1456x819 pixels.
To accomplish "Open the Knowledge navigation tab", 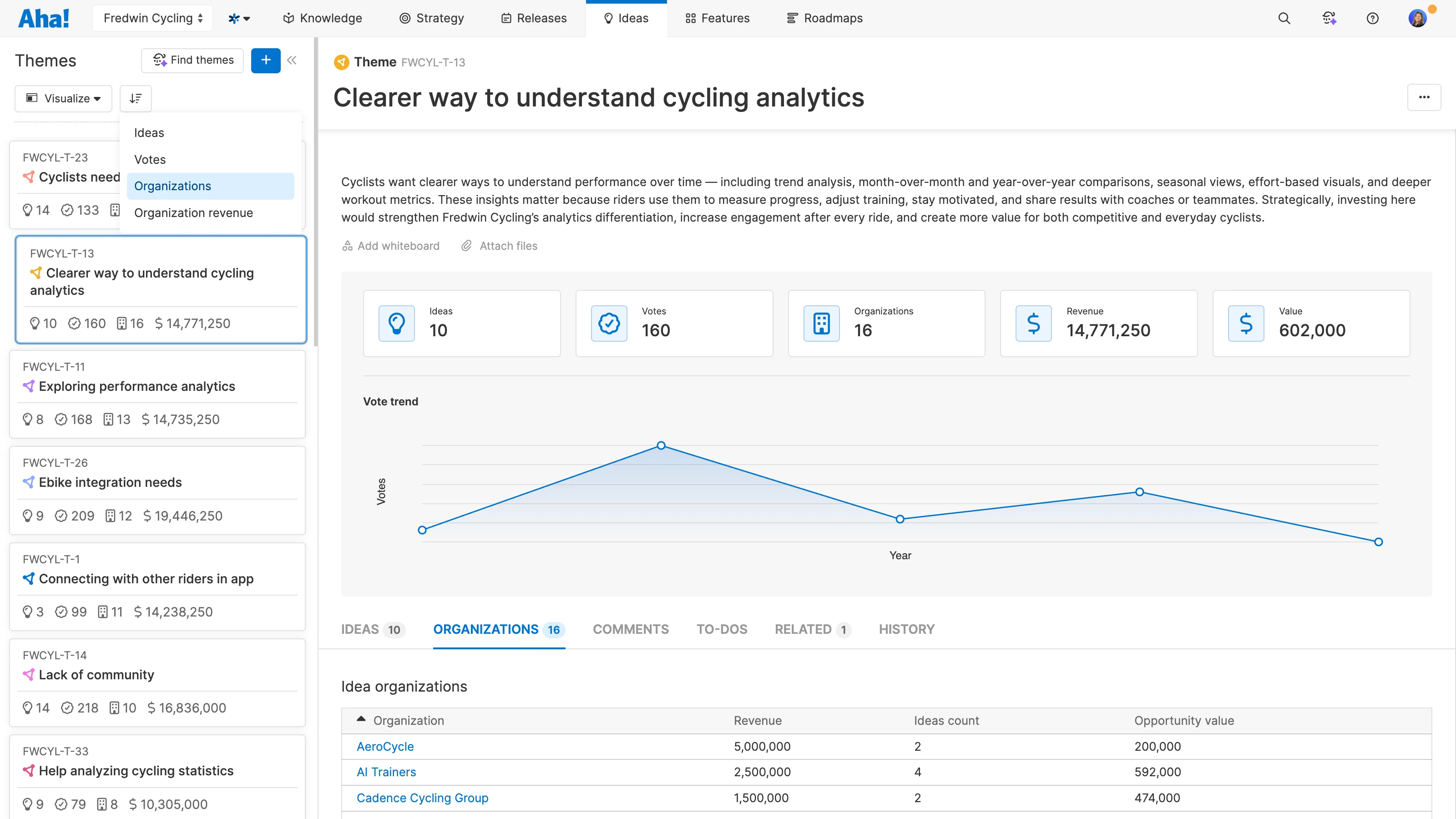I will 323,18.
